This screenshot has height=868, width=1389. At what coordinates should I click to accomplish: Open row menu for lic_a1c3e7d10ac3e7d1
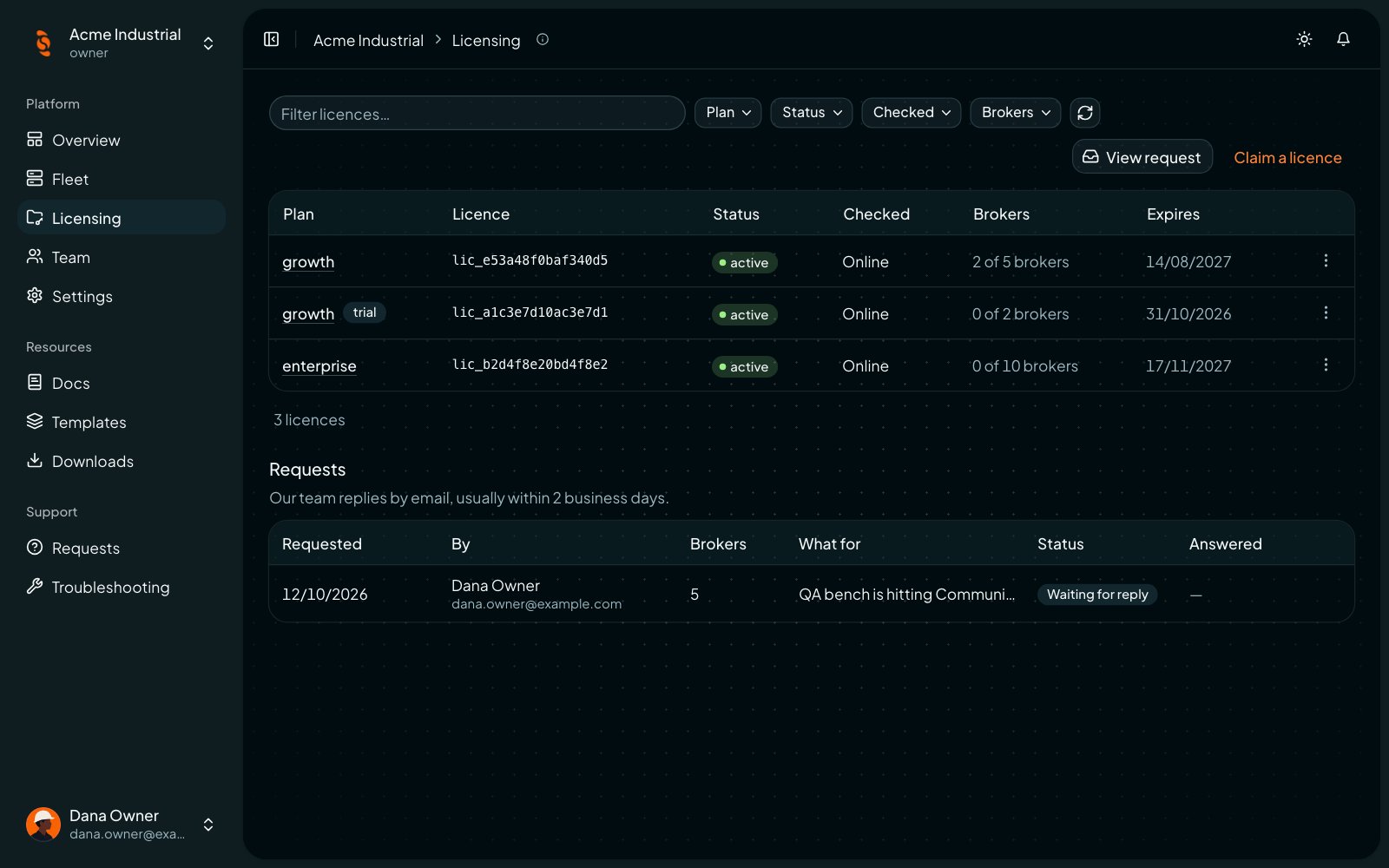pos(1326,312)
